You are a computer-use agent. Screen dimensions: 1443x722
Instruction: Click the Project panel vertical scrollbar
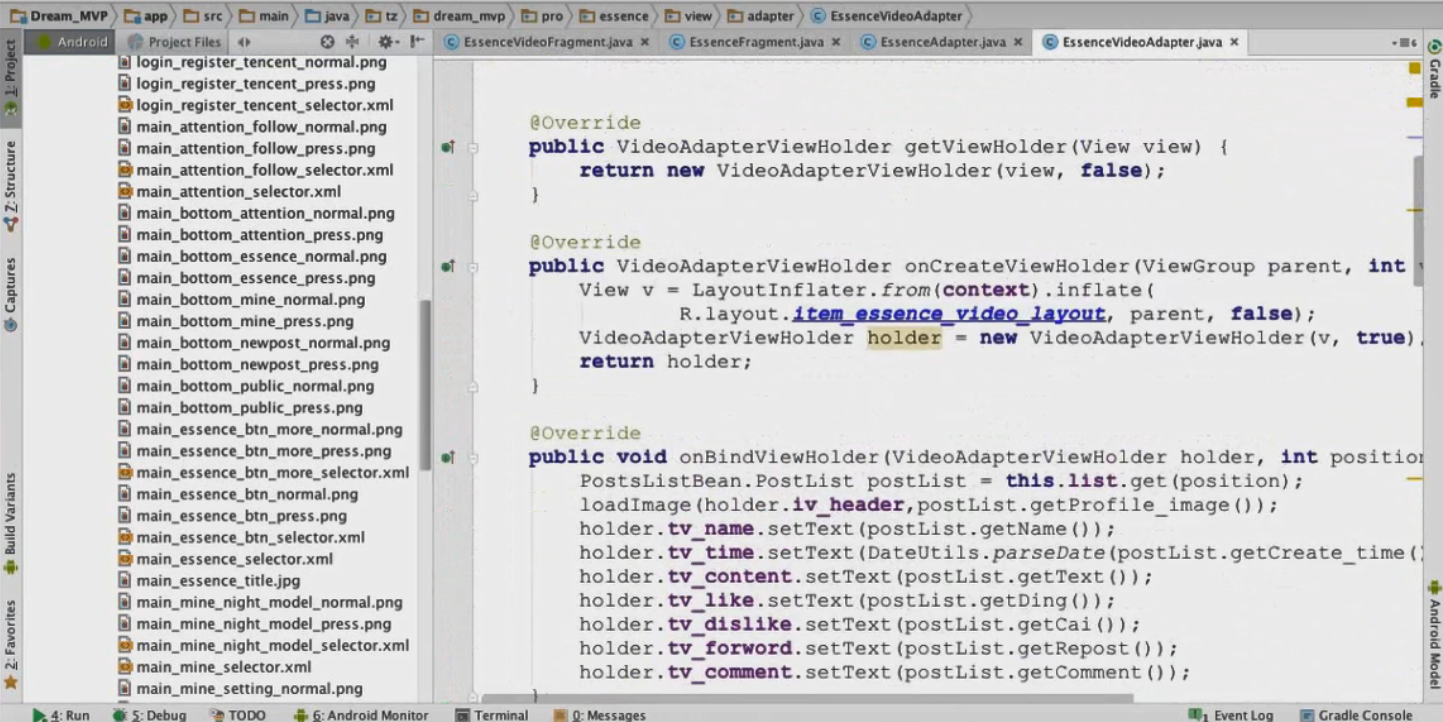tap(425, 383)
